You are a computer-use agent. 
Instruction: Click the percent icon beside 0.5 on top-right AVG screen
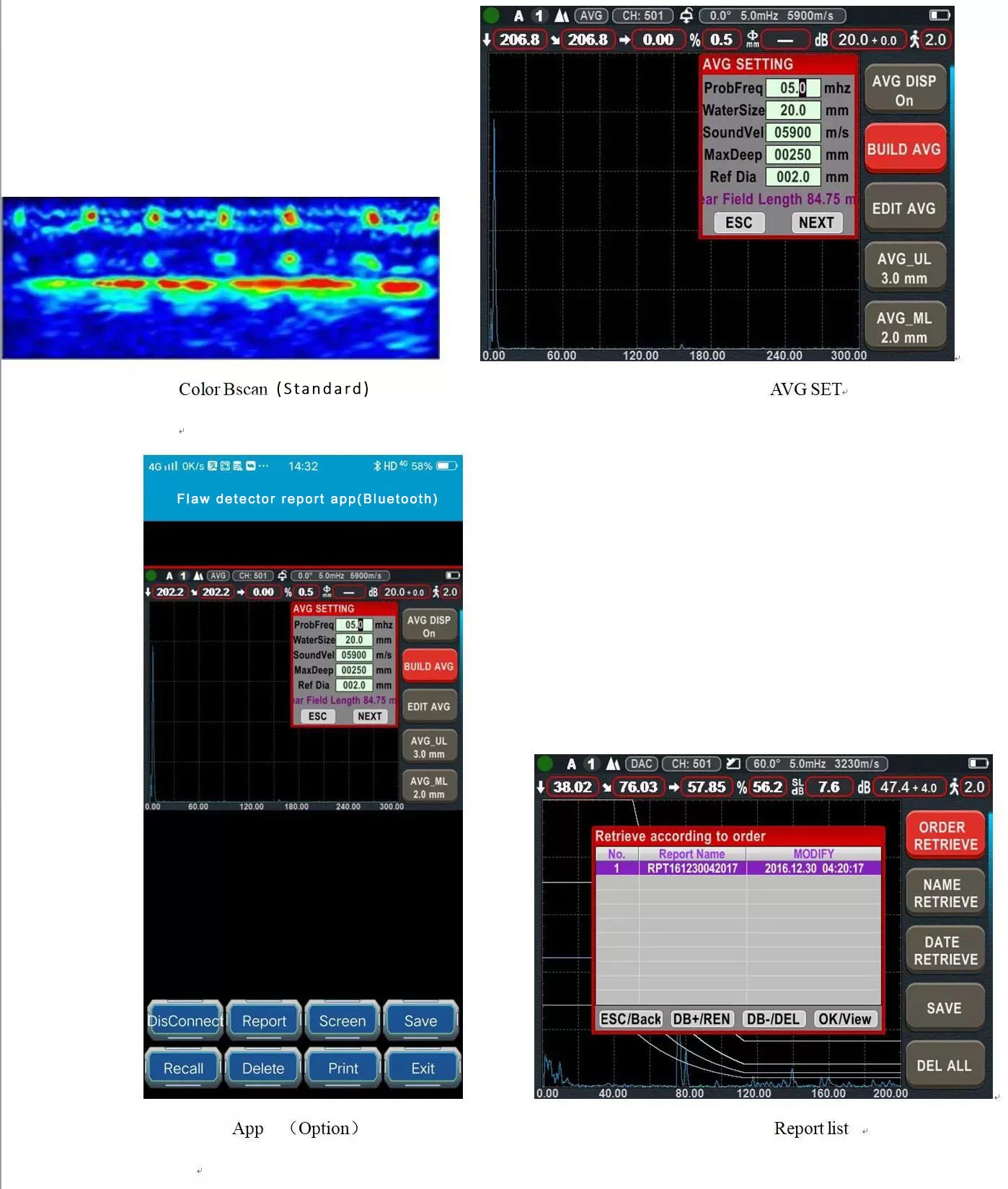[694, 40]
